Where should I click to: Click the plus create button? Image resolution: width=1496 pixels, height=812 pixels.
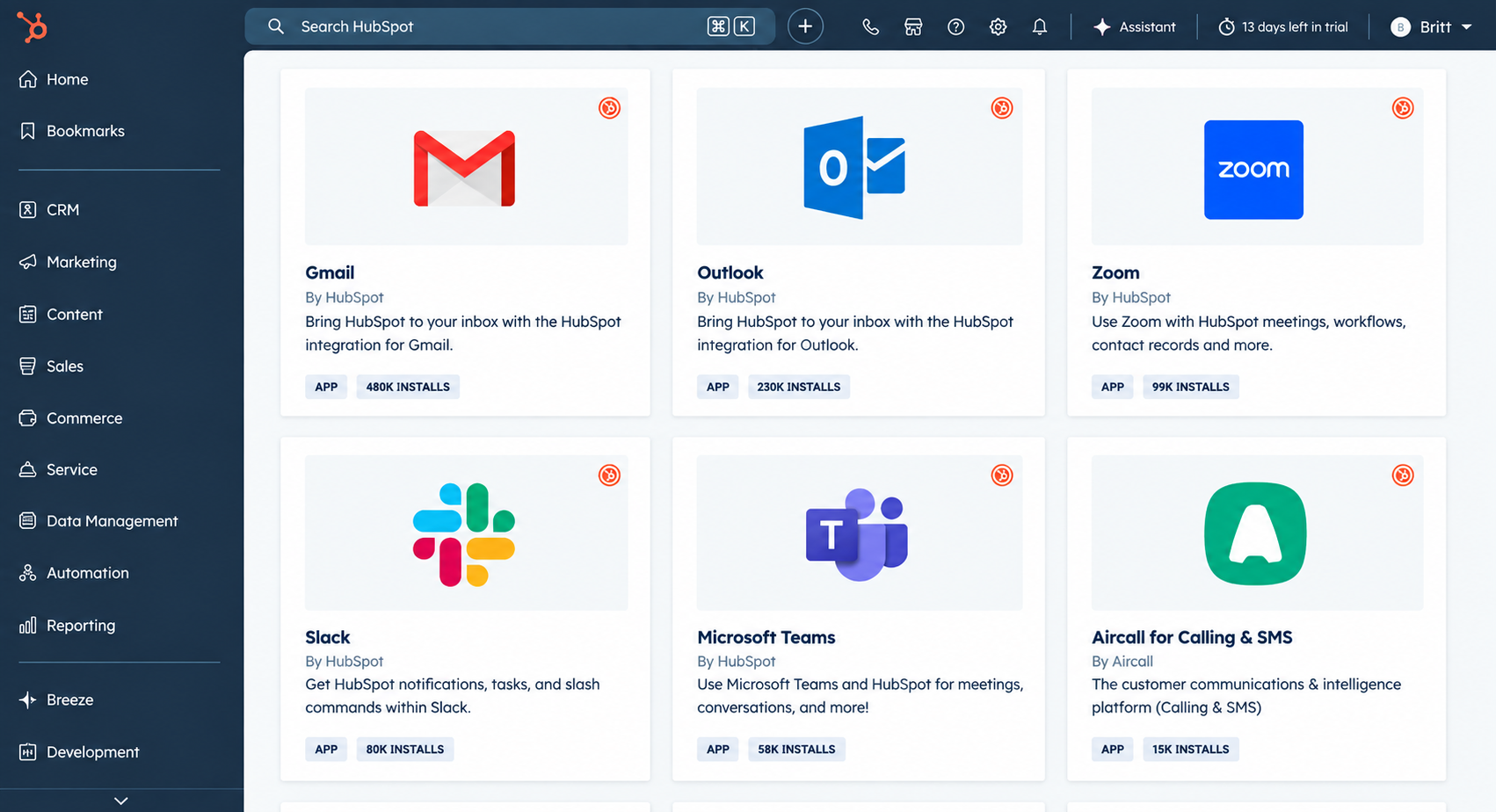click(805, 26)
